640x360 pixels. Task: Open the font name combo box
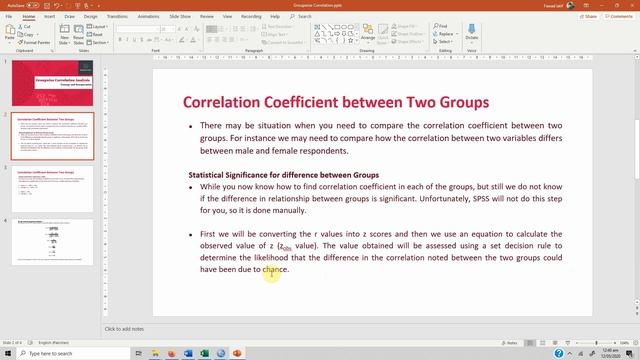pos(138,29)
